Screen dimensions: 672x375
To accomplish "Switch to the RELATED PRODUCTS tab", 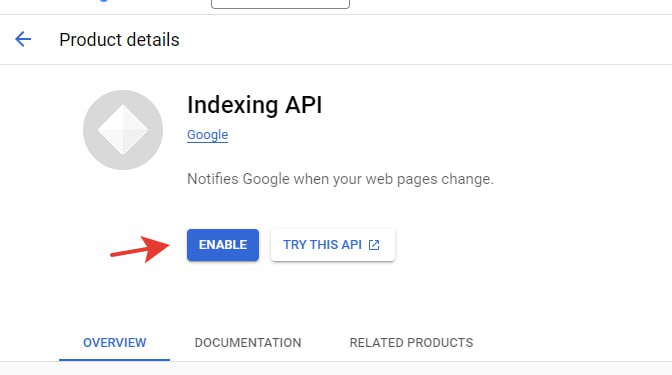I will point(411,342).
